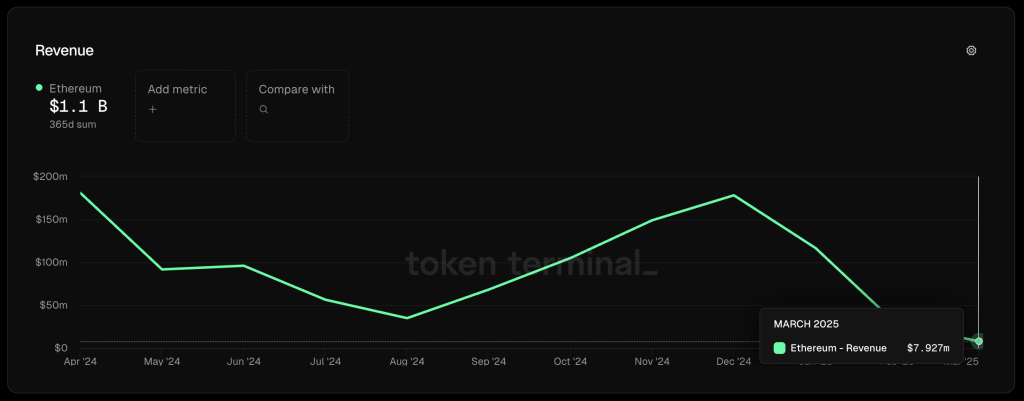This screenshot has height=401, width=1024.
Task: Click the $100m y-axis label
Action: coord(50,262)
